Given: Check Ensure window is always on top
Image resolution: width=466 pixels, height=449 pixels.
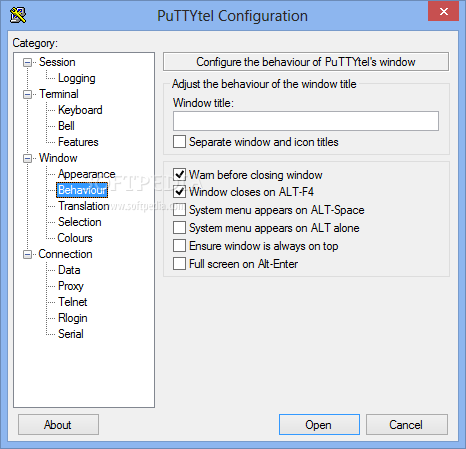Looking at the screenshot, I should coord(179,246).
